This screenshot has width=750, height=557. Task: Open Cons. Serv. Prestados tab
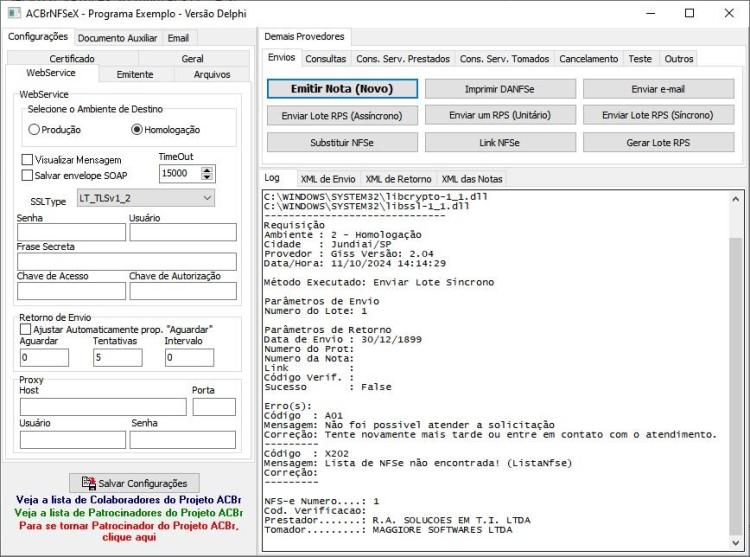point(403,58)
